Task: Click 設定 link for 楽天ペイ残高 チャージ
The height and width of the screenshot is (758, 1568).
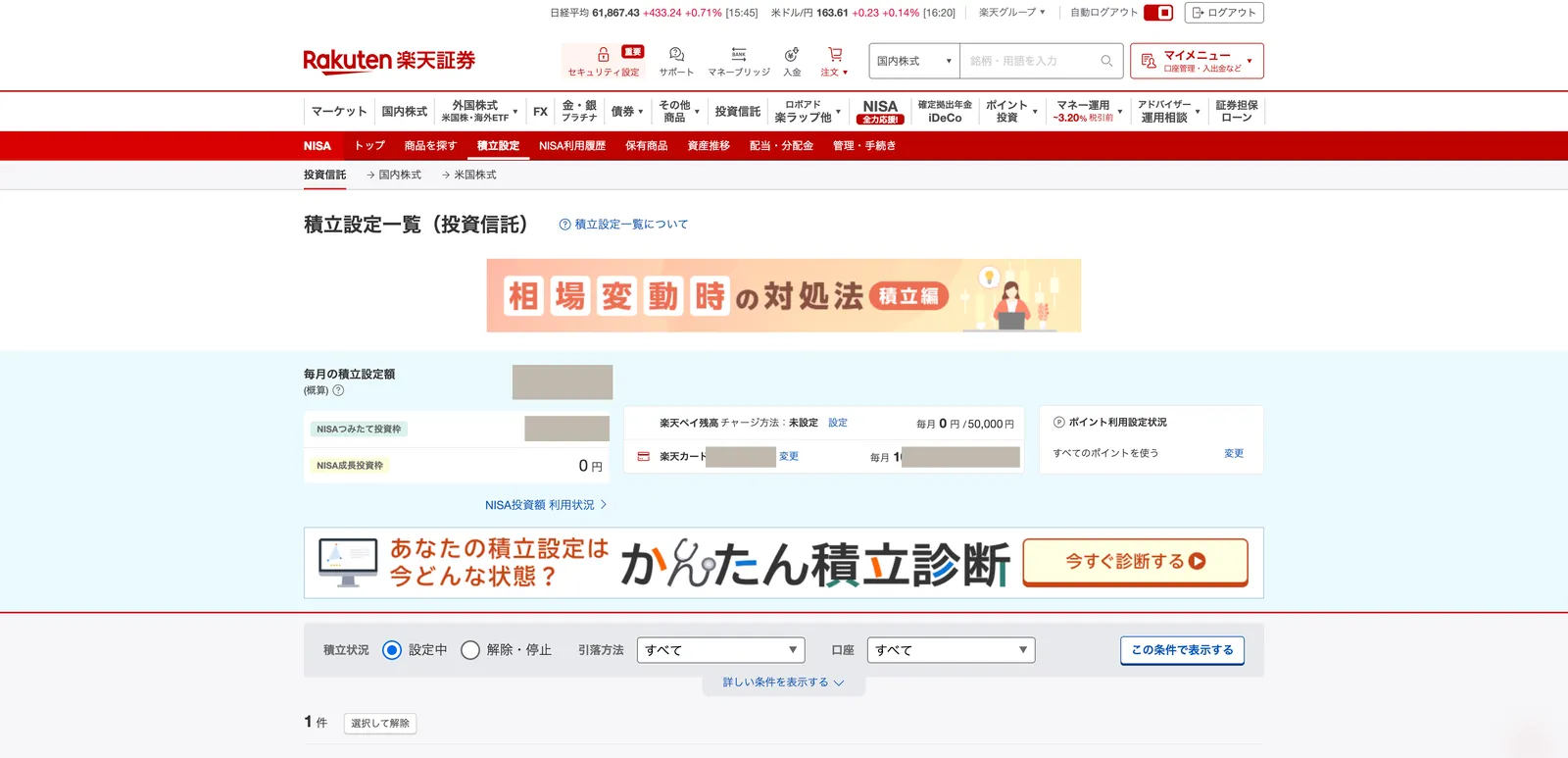Action: click(838, 423)
